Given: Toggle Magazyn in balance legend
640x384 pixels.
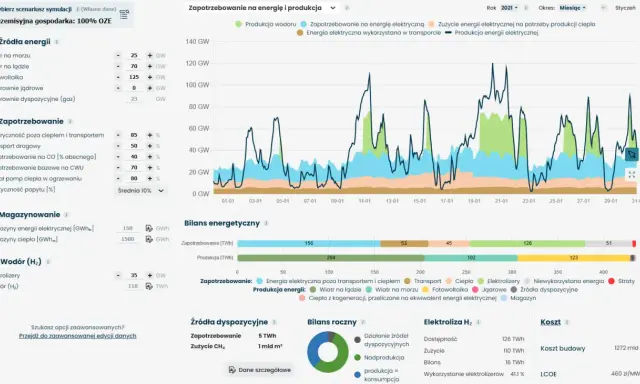Looking at the screenshot, I should 518,298.
